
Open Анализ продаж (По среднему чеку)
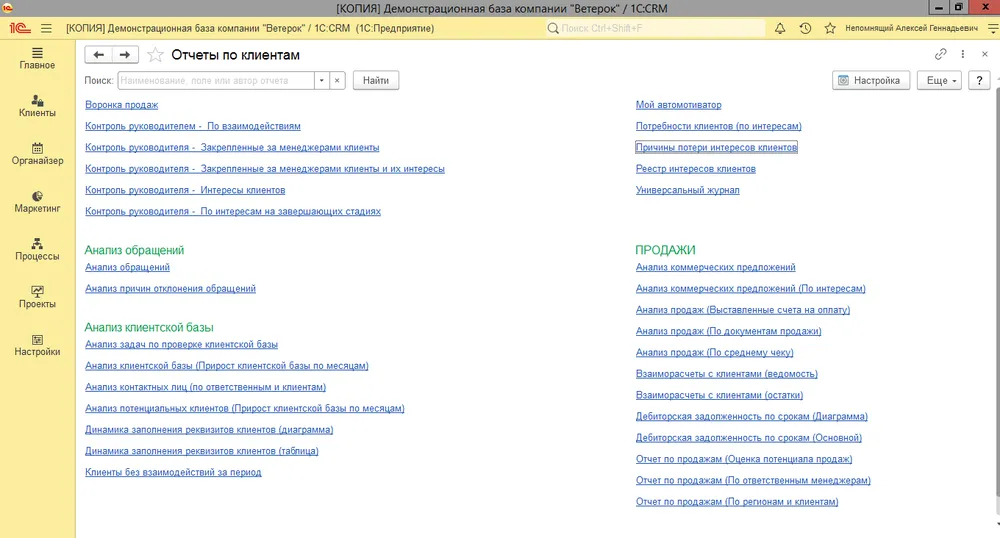pyautogui.click(x=714, y=353)
